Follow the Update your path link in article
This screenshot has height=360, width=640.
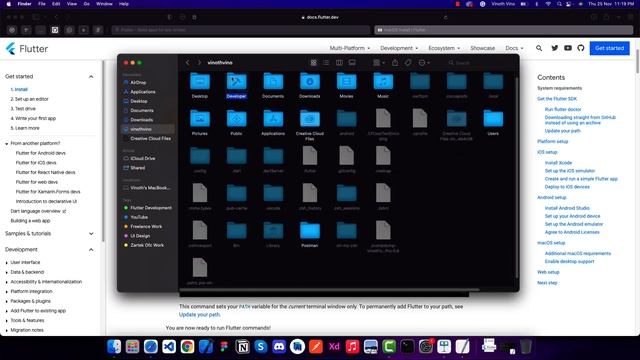199,315
